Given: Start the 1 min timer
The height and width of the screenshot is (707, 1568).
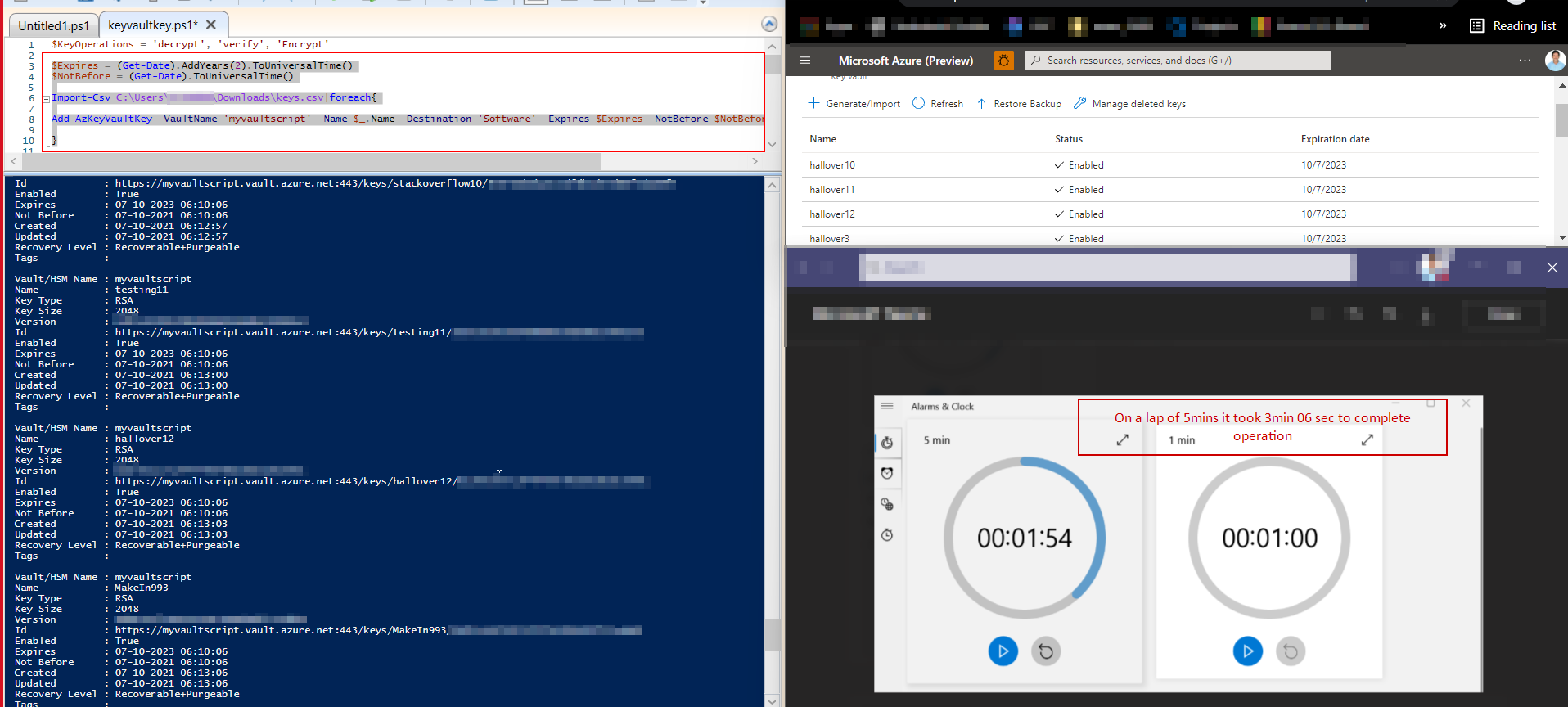Looking at the screenshot, I should tap(1247, 651).
